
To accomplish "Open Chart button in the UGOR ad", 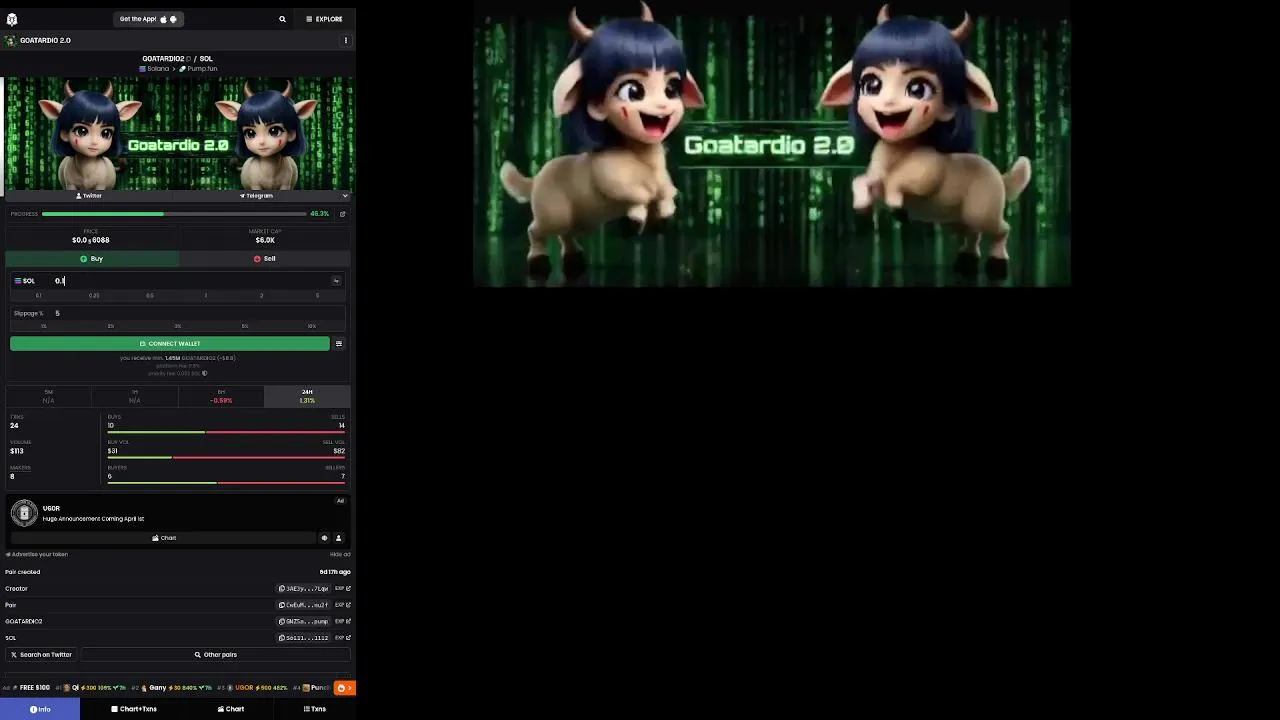I will click(x=164, y=538).
